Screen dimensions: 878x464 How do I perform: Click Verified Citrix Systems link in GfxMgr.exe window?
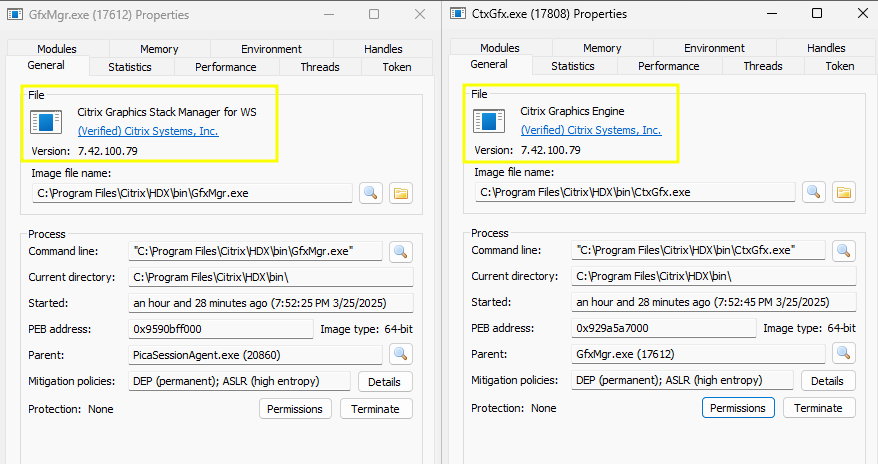pyautogui.click(x=148, y=131)
